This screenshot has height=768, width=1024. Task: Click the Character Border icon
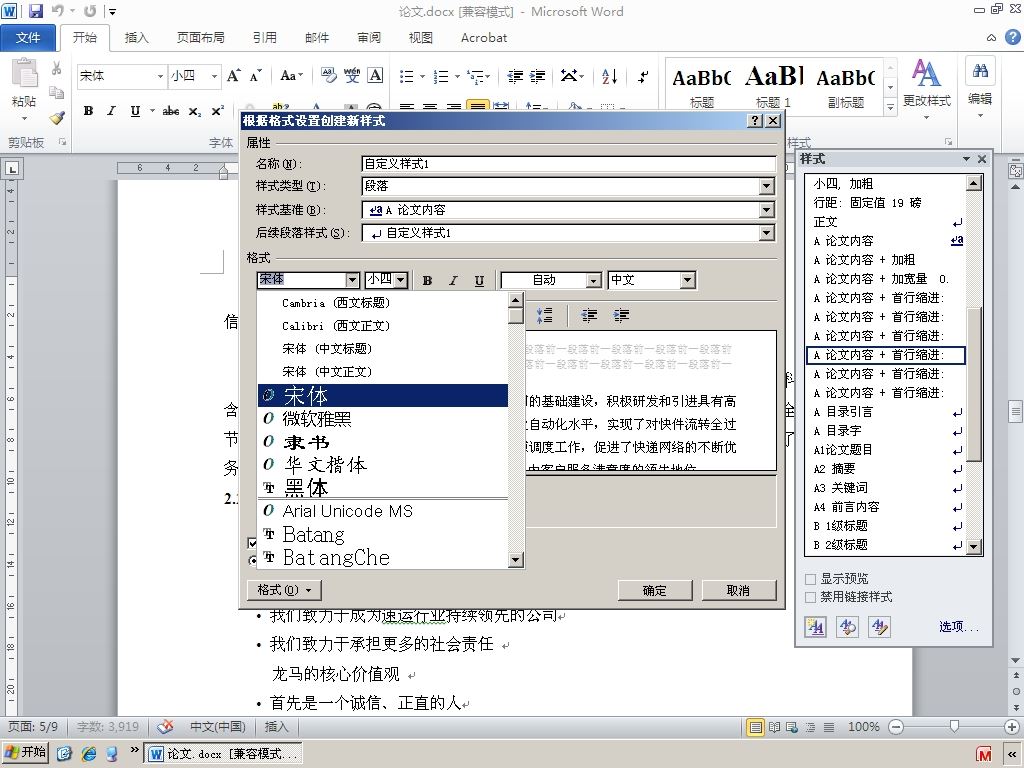(375, 76)
